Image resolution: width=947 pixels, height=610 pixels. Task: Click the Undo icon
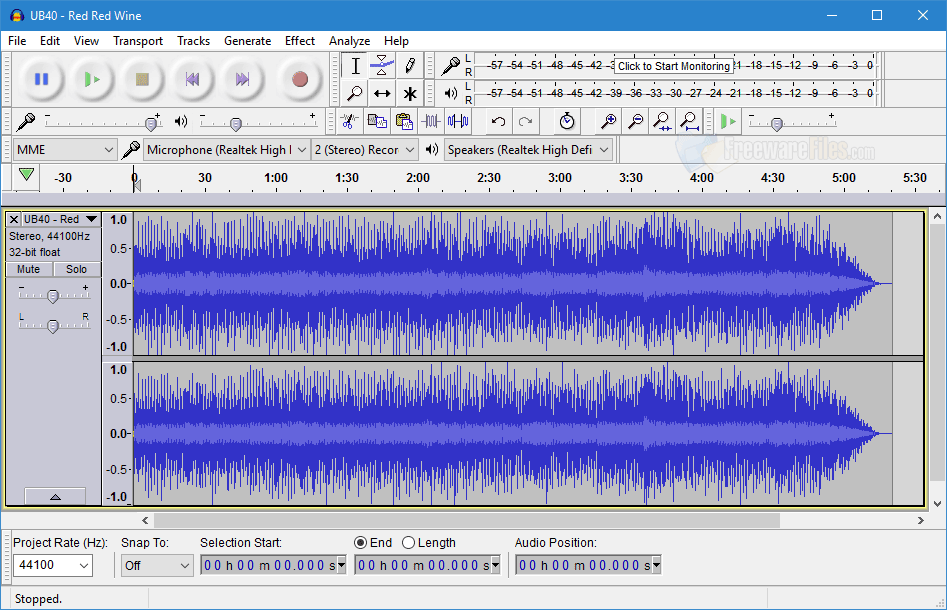[498, 121]
